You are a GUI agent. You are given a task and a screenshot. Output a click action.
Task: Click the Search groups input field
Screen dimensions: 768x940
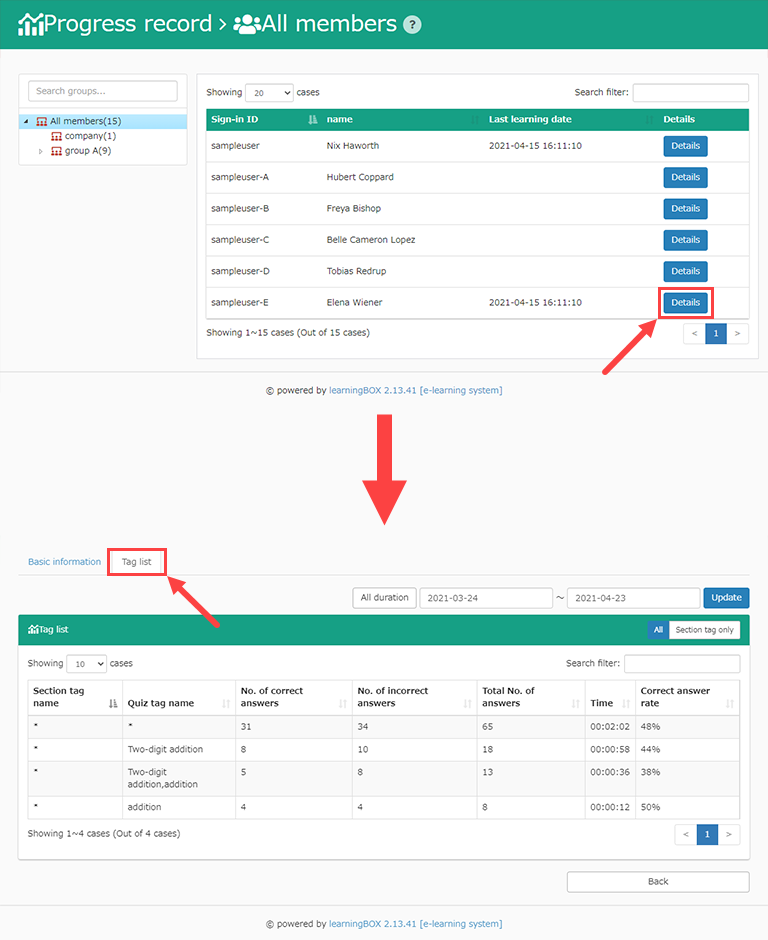tap(103, 91)
